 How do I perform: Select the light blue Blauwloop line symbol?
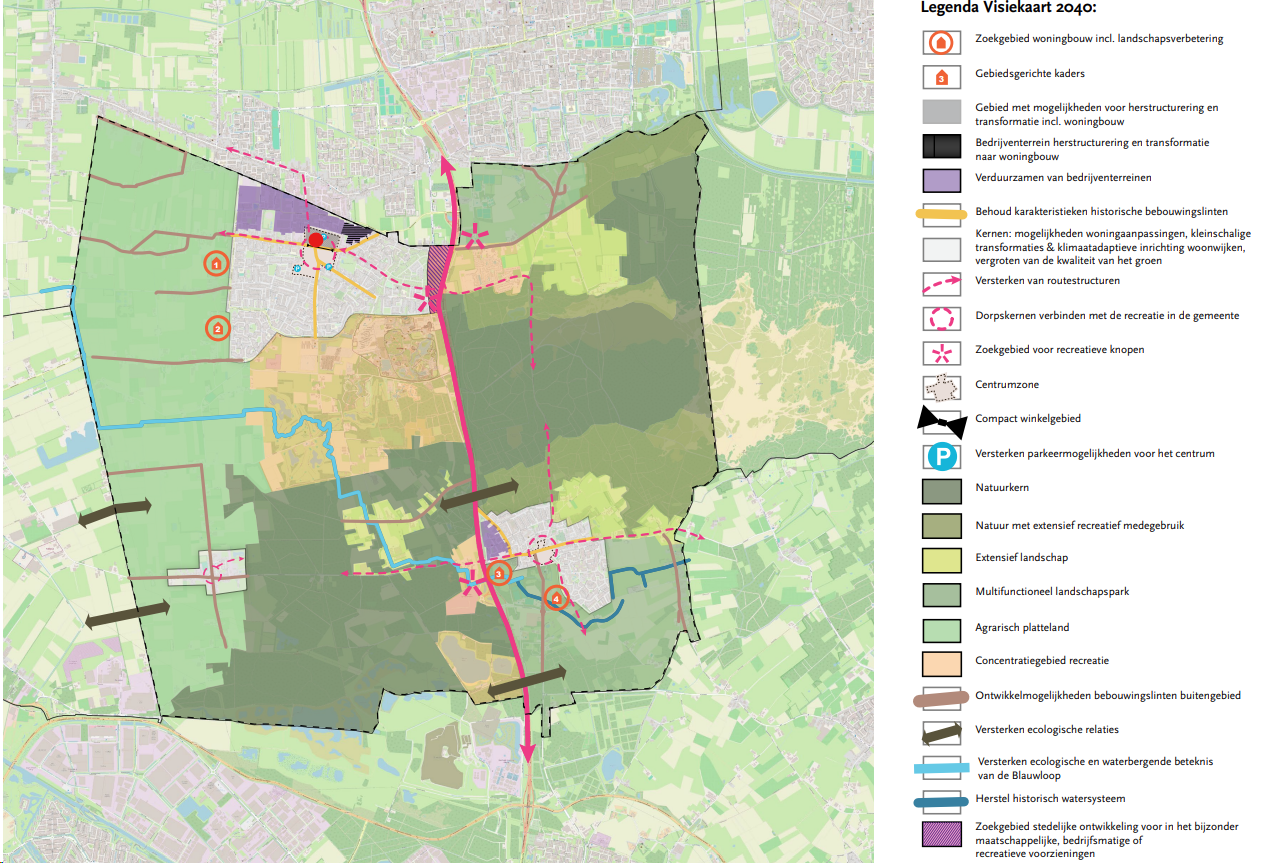coord(942,768)
